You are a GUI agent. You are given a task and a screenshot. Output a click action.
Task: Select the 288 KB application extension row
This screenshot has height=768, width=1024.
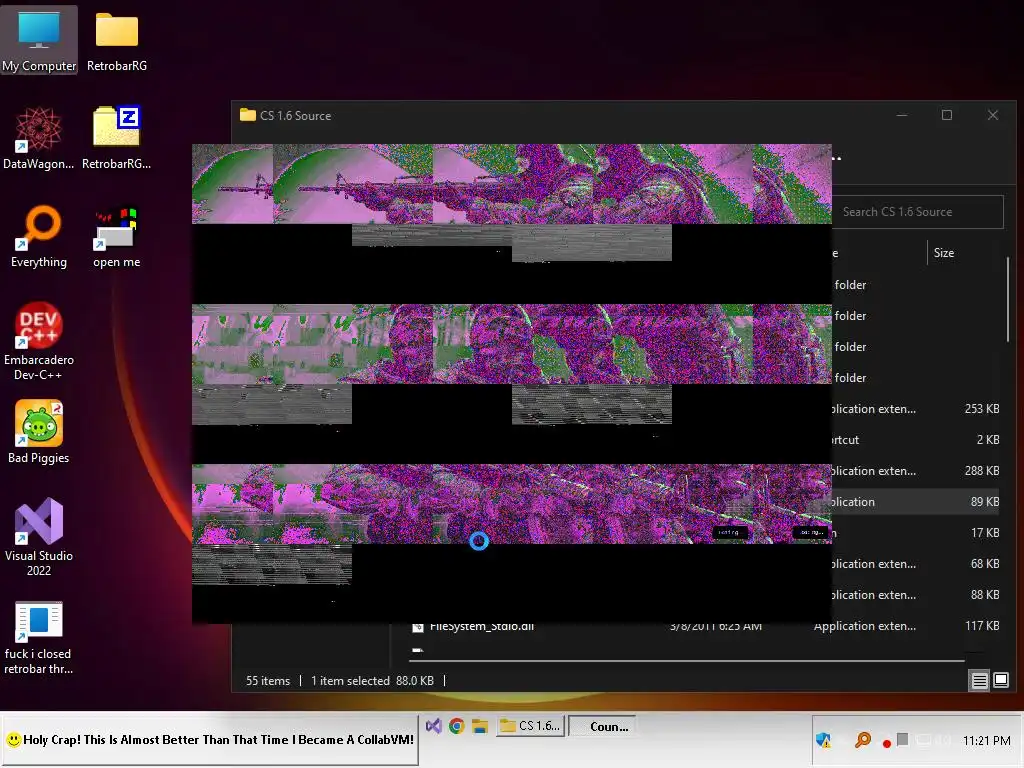tap(916, 471)
